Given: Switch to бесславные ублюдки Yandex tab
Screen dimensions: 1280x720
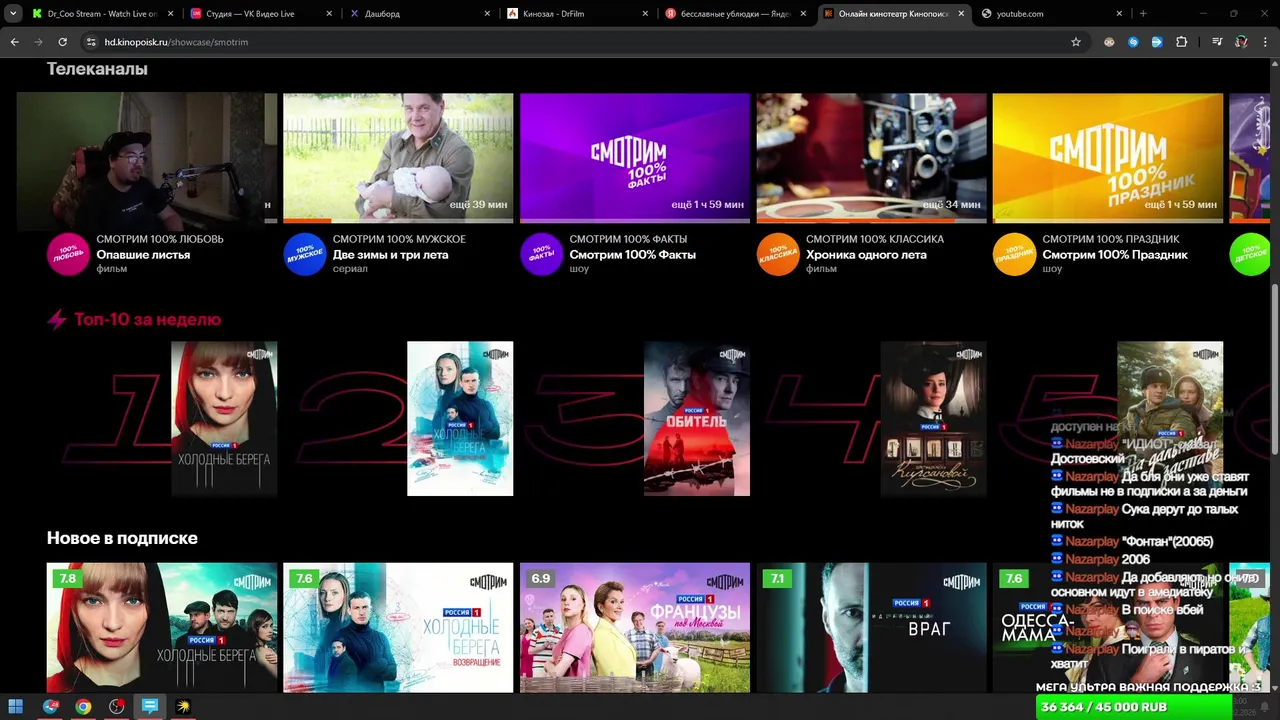Looking at the screenshot, I should pos(735,14).
